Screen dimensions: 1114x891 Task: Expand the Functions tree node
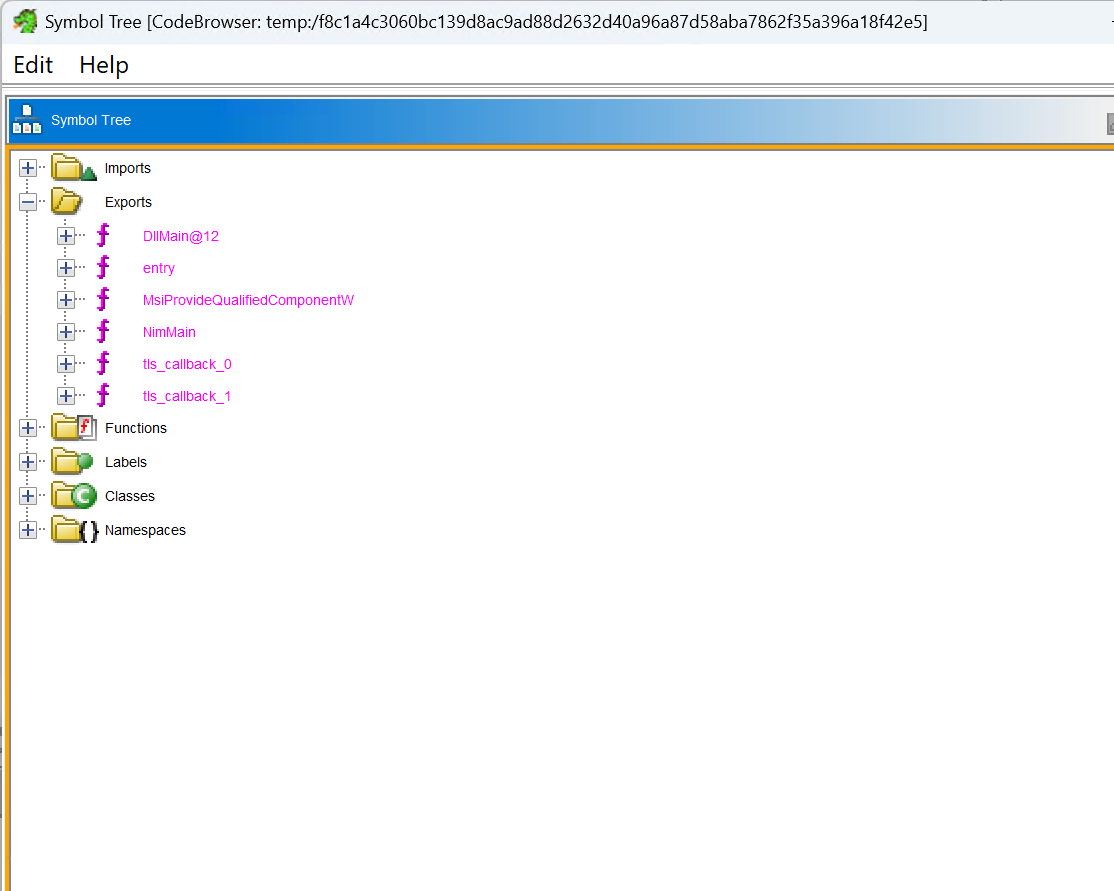coord(28,428)
